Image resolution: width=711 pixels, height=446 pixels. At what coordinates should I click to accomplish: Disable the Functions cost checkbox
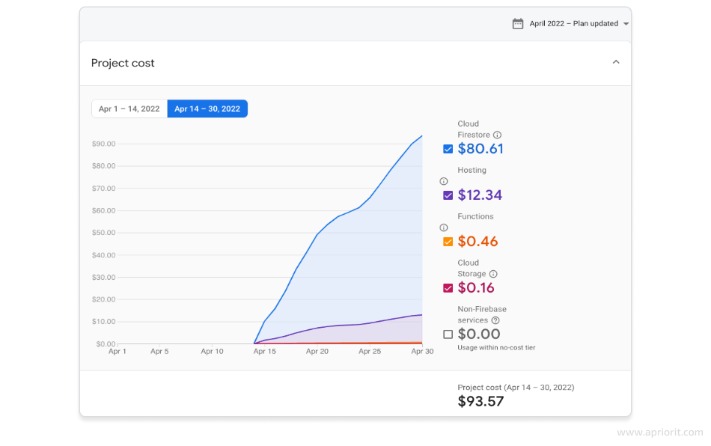pyautogui.click(x=448, y=241)
